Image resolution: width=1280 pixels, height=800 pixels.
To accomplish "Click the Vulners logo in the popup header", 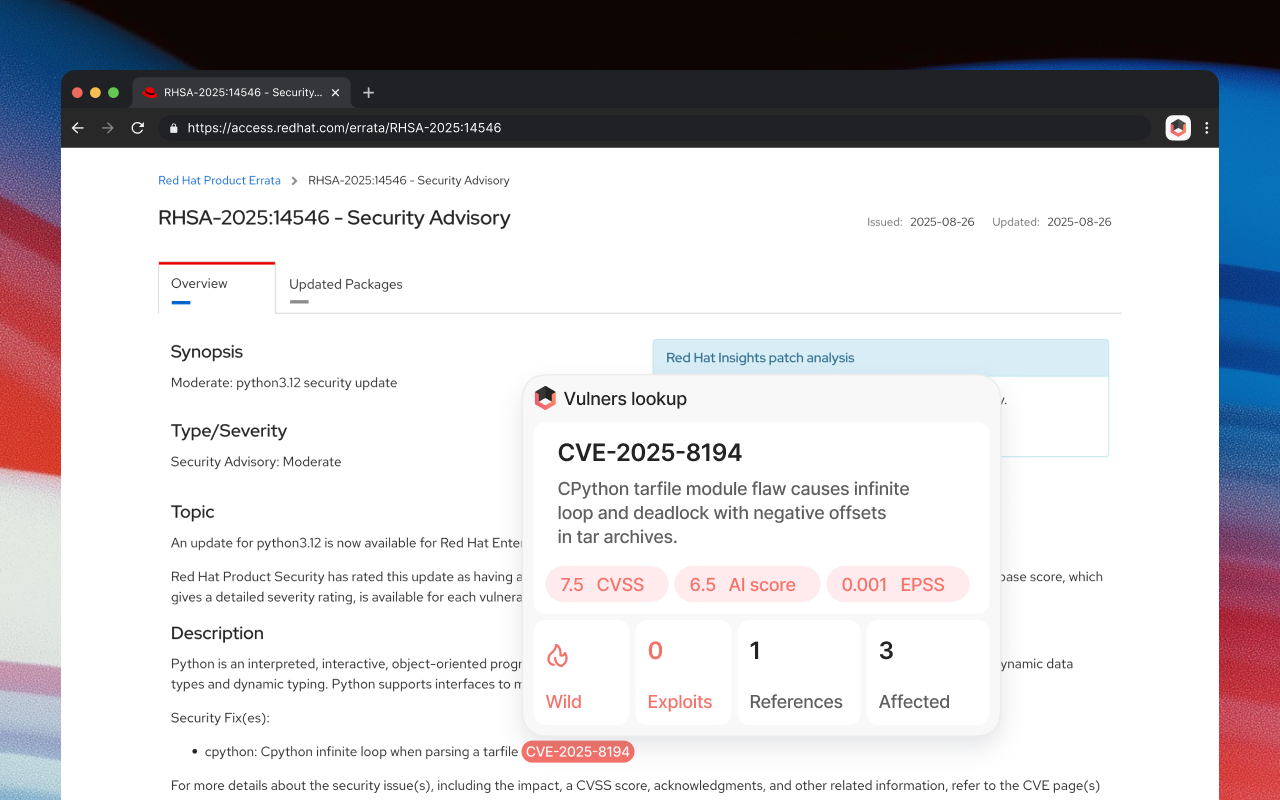I will click(x=545, y=397).
